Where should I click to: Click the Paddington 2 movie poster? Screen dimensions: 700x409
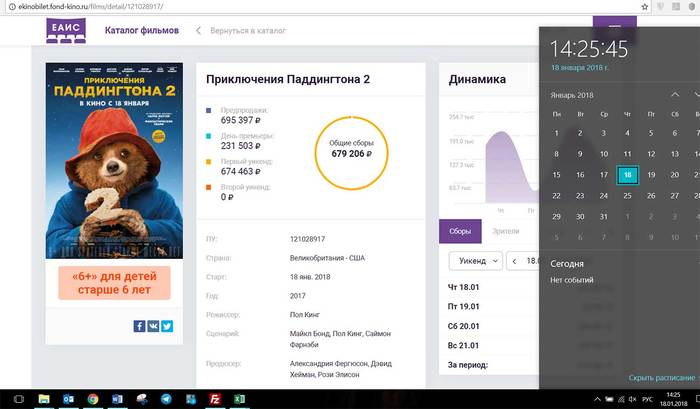114,160
